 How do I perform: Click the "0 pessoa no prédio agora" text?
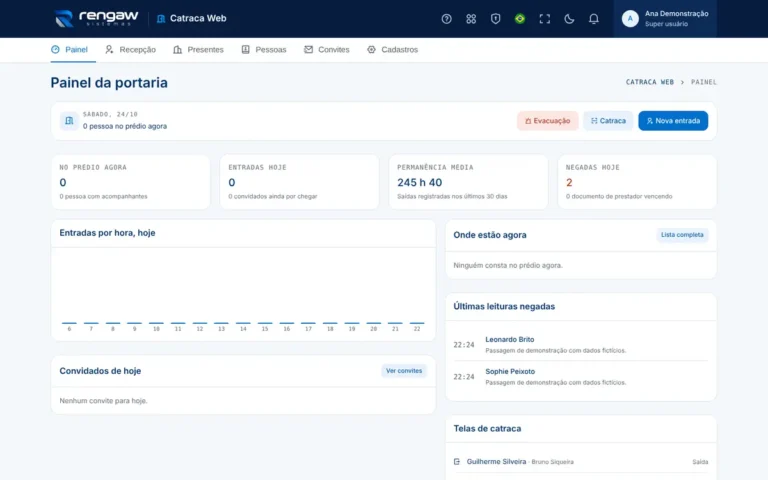(x=124, y=126)
